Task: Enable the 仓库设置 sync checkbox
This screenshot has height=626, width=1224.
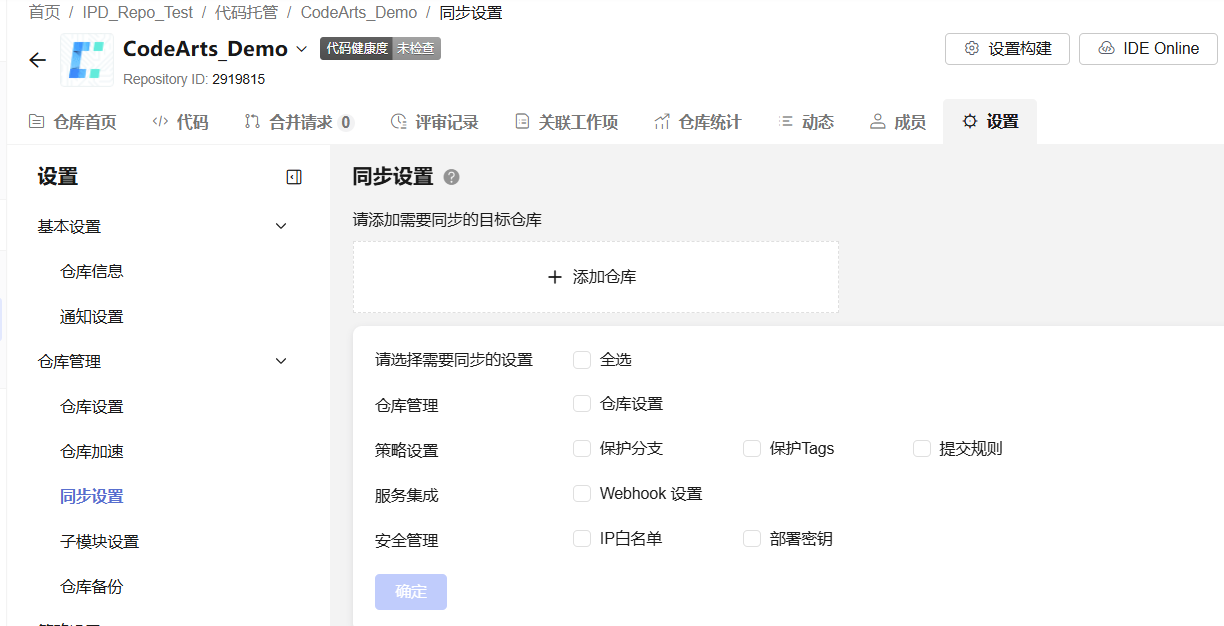Action: pos(582,404)
